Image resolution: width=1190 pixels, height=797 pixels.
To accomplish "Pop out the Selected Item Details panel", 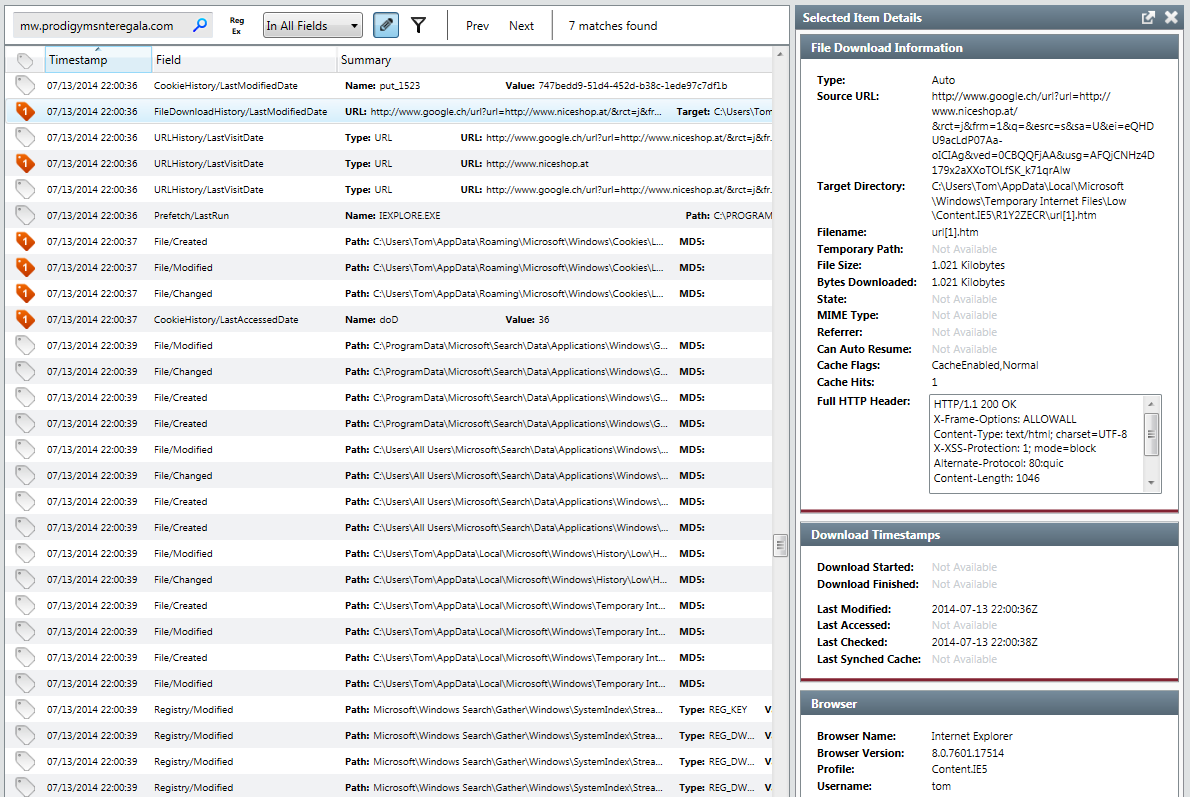I will [x=1148, y=17].
